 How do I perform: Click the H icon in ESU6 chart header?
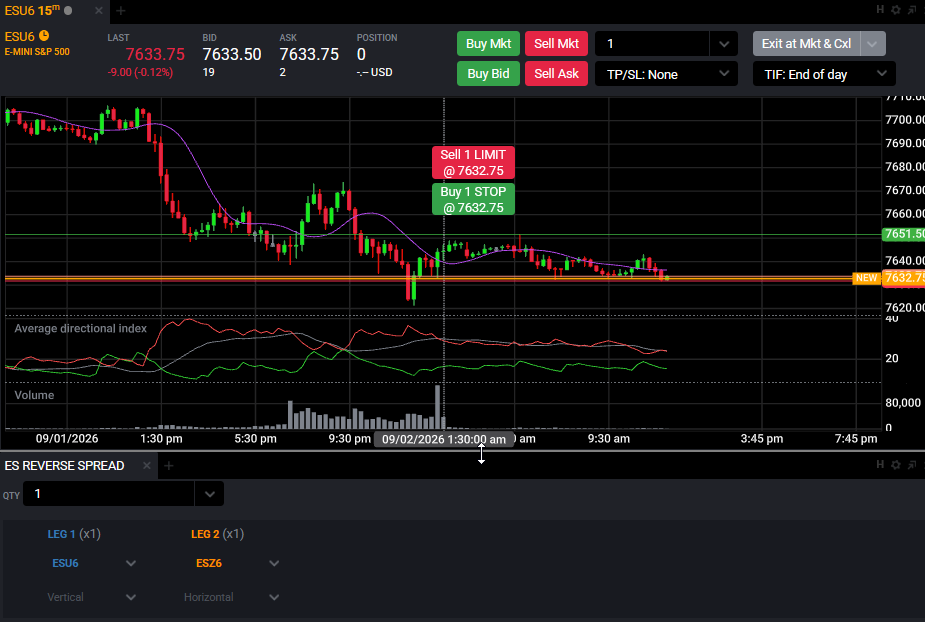(880, 9)
